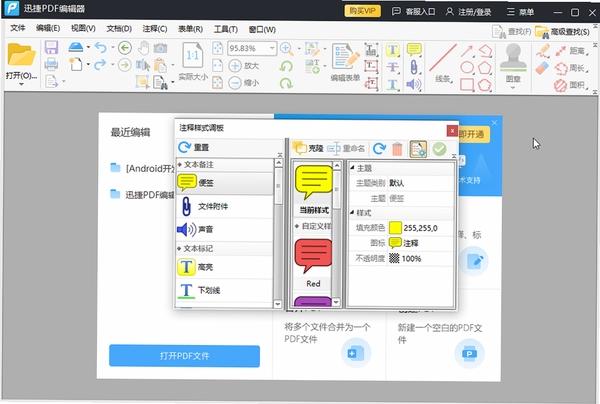This screenshot has height=404, width=600.
Task: Click the Print icon in the toolbar
Action: 51,65
